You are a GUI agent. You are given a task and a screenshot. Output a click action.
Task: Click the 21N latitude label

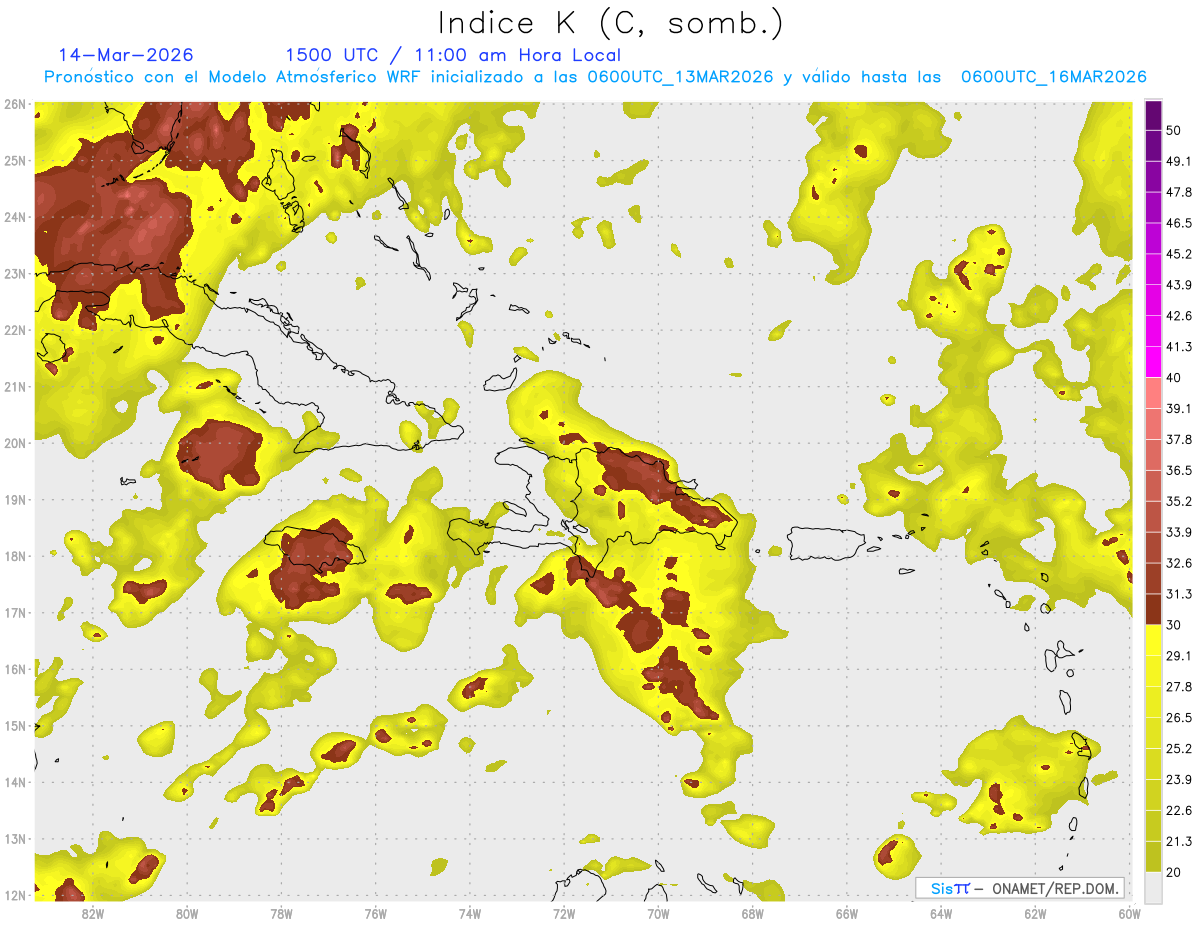click(15, 386)
